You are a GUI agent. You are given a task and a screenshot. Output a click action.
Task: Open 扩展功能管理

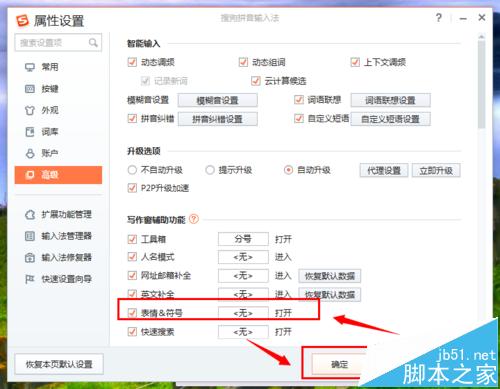pyautogui.click(x=58, y=215)
